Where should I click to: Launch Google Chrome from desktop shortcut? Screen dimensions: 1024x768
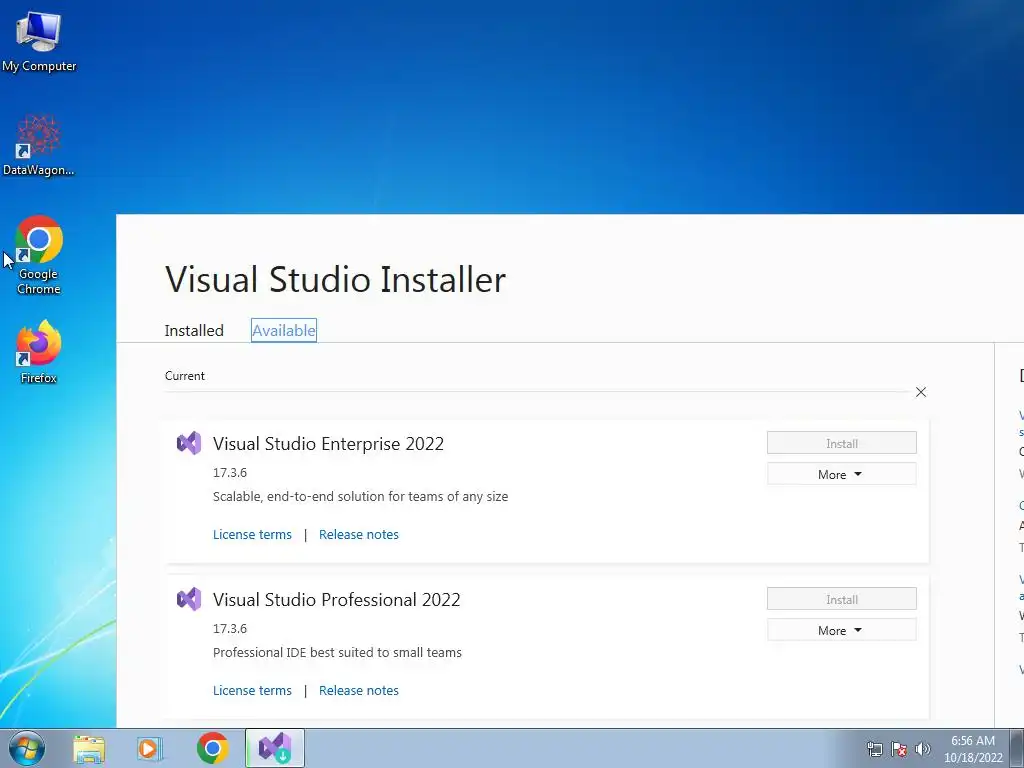pyautogui.click(x=39, y=255)
